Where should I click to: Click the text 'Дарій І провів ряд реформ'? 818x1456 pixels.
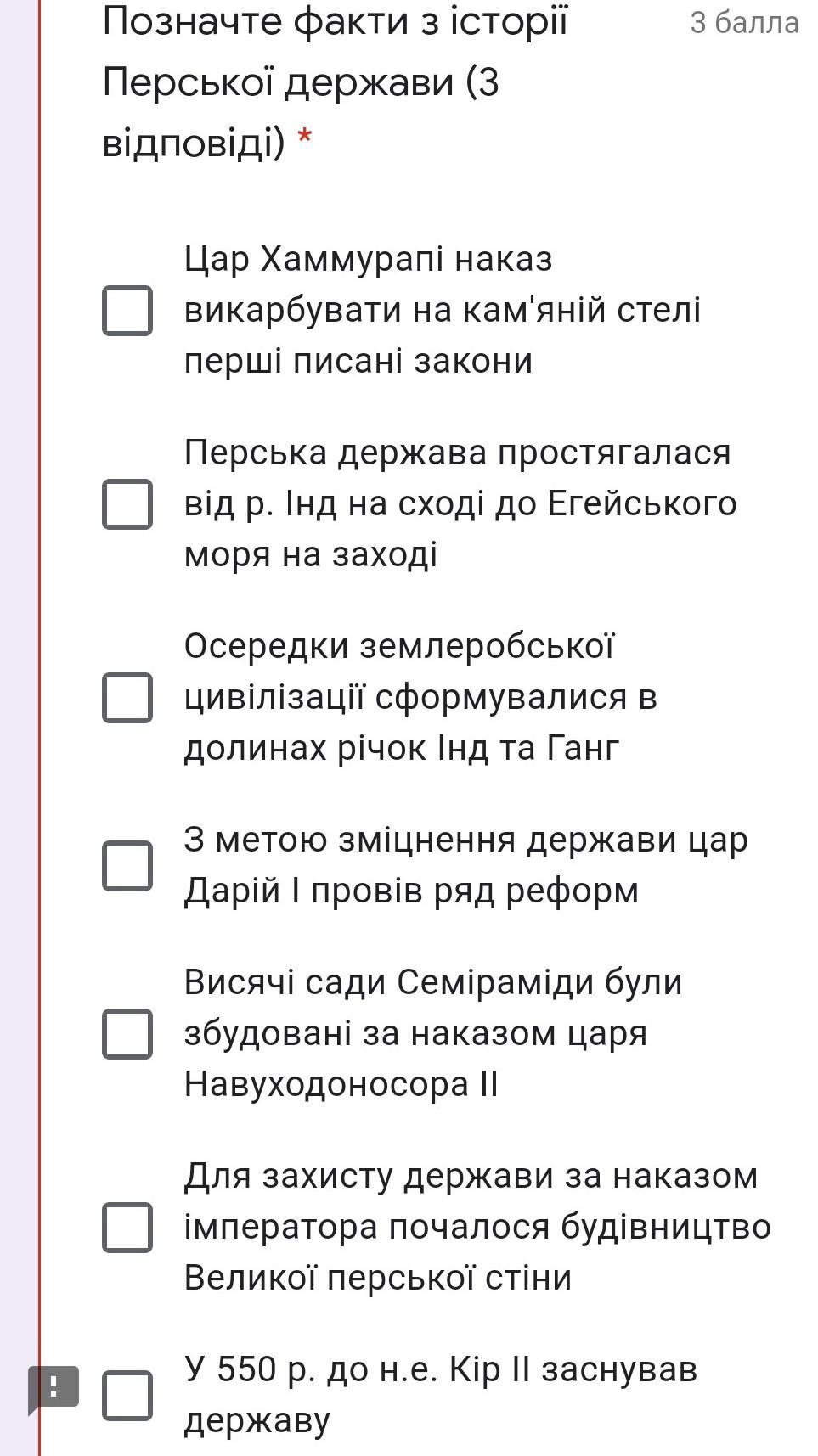tap(412, 891)
